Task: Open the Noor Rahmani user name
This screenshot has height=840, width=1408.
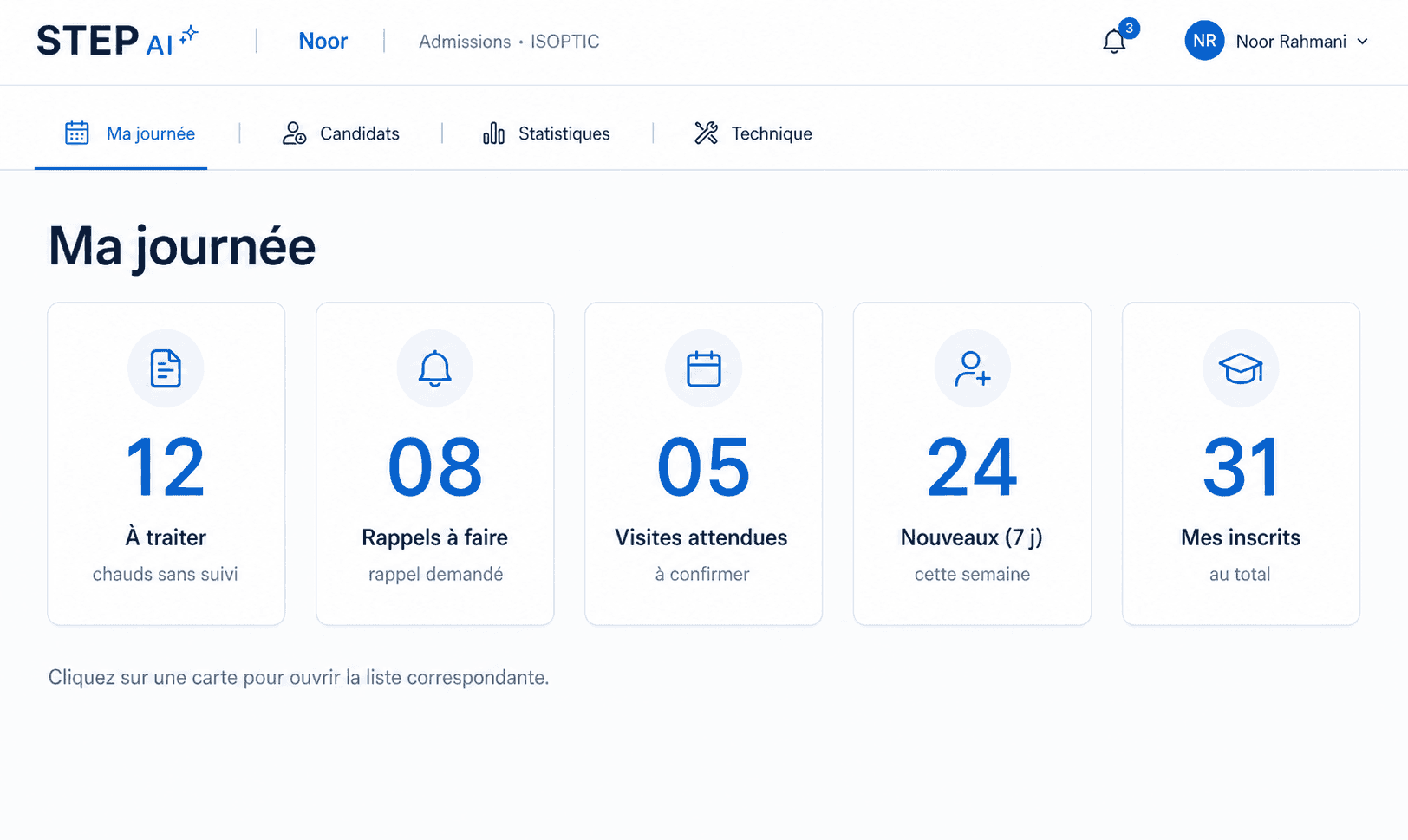Action: (1291, 42)
